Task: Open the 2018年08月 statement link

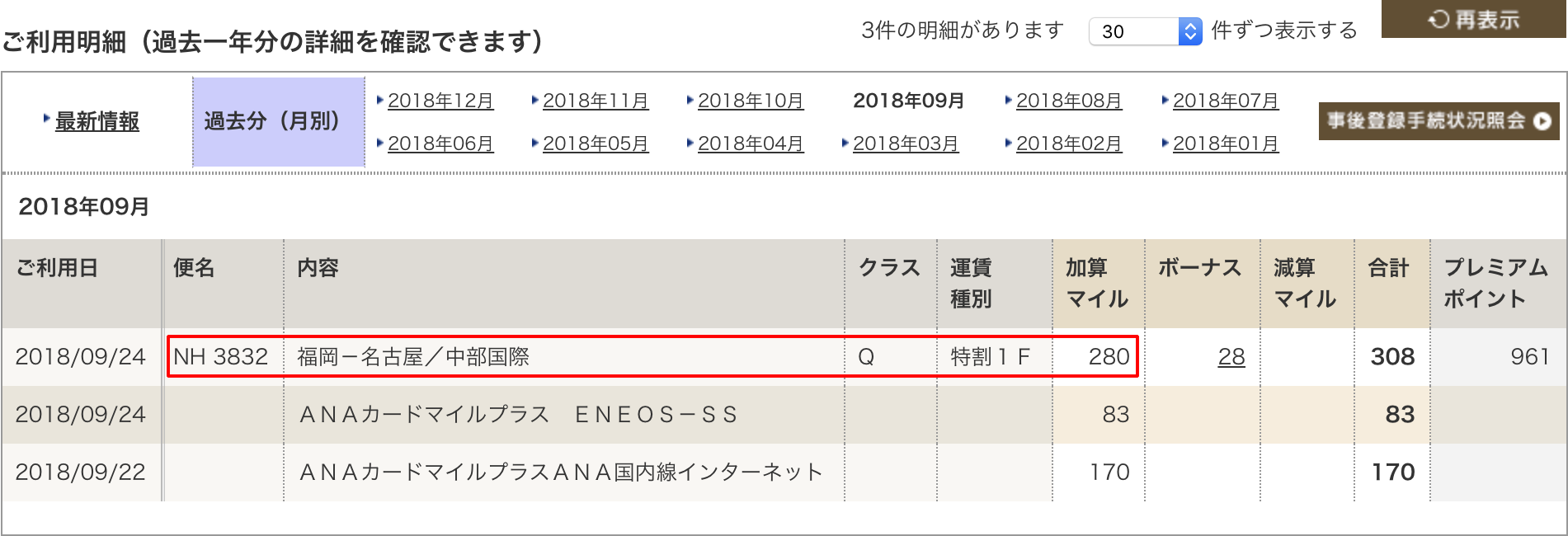Action: 1069,101
